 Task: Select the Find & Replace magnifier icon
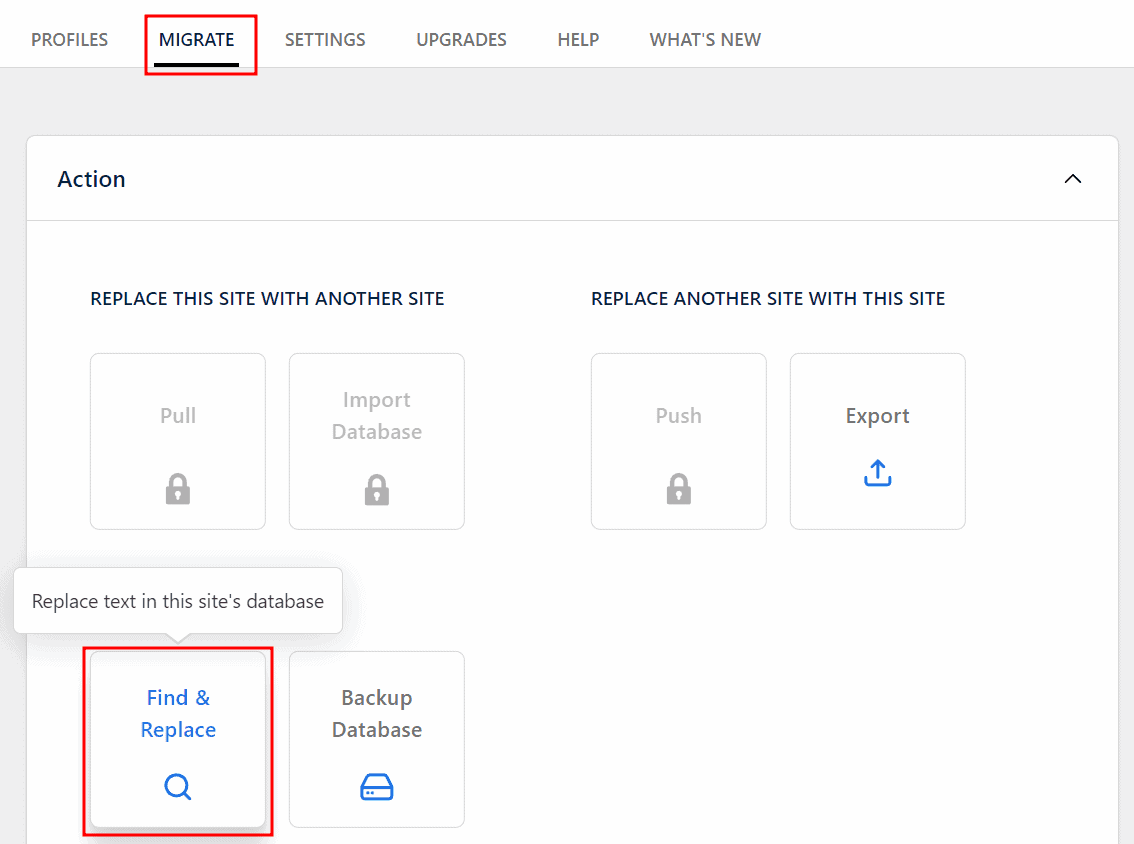click(x=177, y=787)
